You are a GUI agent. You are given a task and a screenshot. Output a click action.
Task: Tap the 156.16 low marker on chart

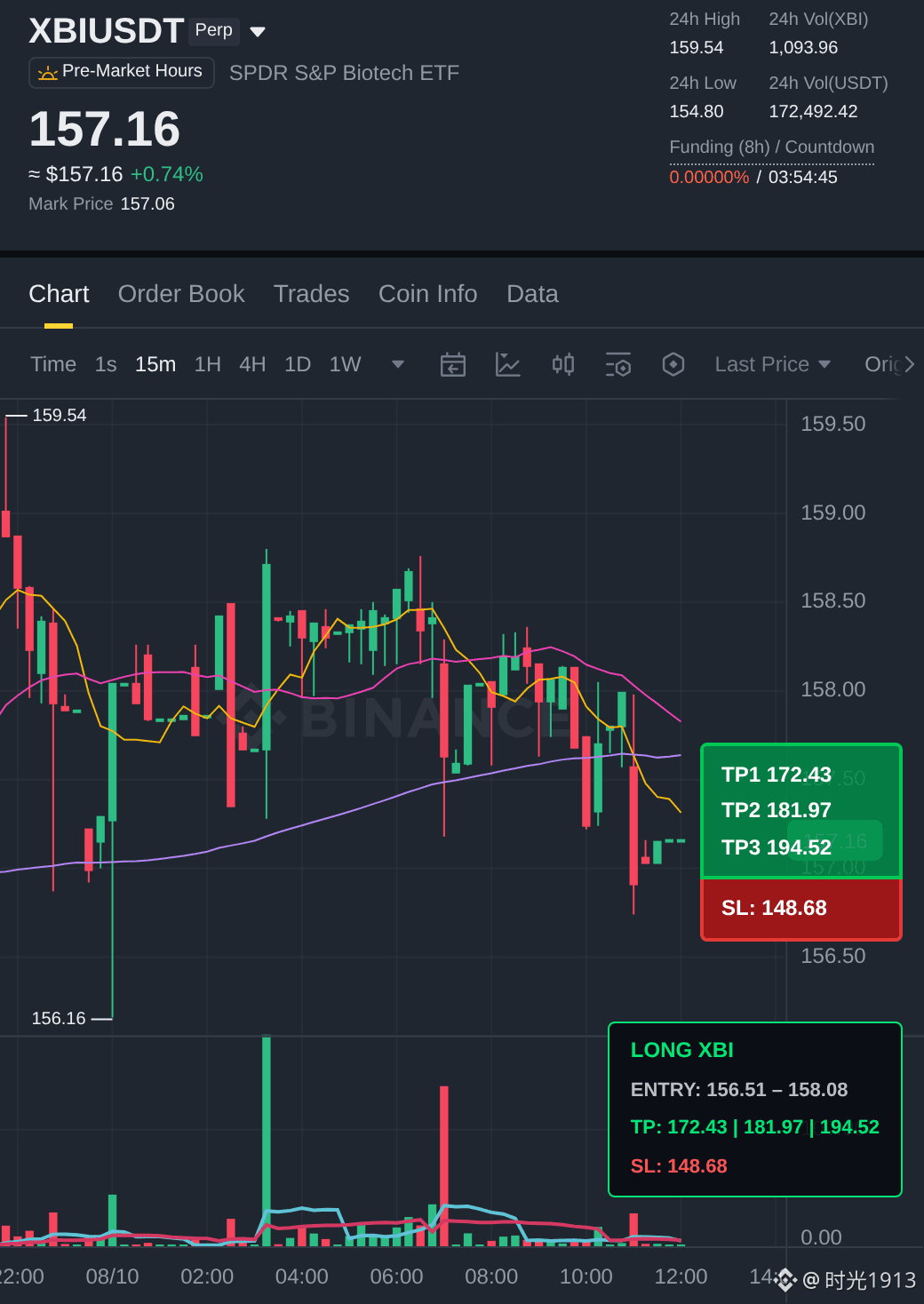coord(59,1019)
